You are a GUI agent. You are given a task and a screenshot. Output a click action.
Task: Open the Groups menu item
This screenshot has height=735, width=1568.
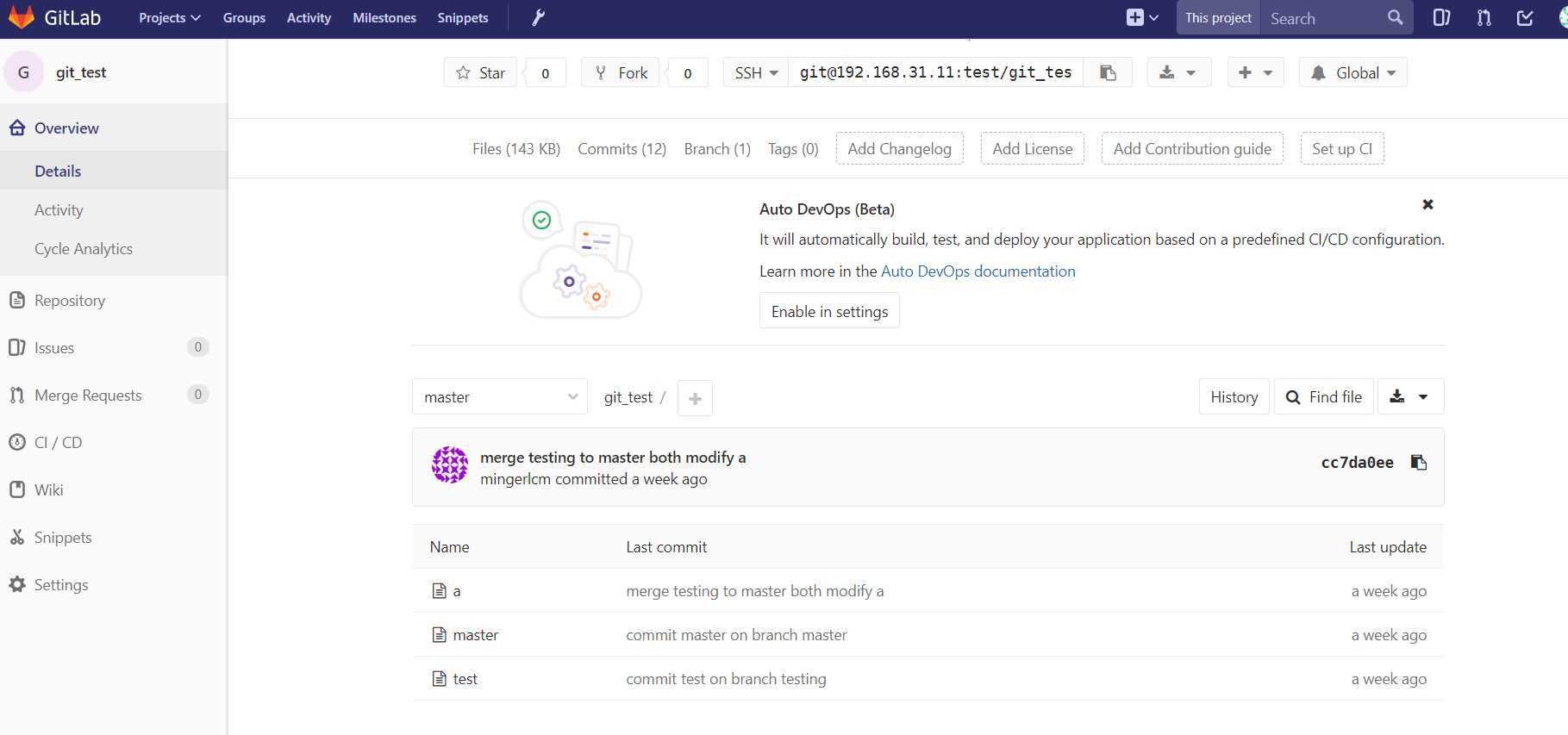pos(244,18)
